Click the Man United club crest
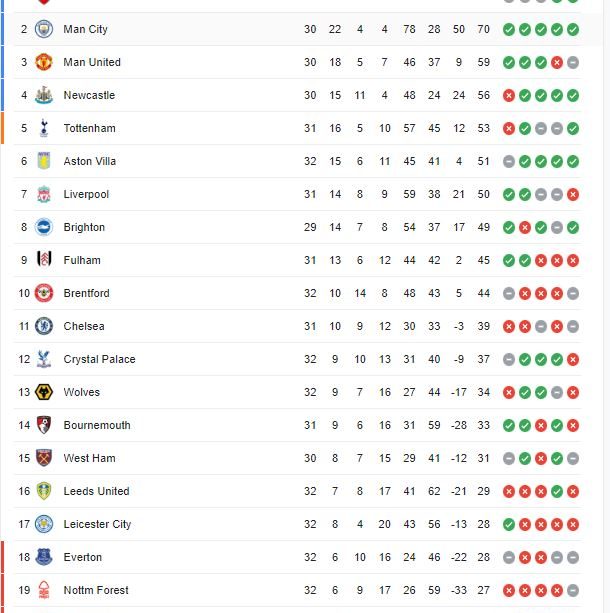Image resolution: width=610 pixels, height=613 pixels. point(43,62)
